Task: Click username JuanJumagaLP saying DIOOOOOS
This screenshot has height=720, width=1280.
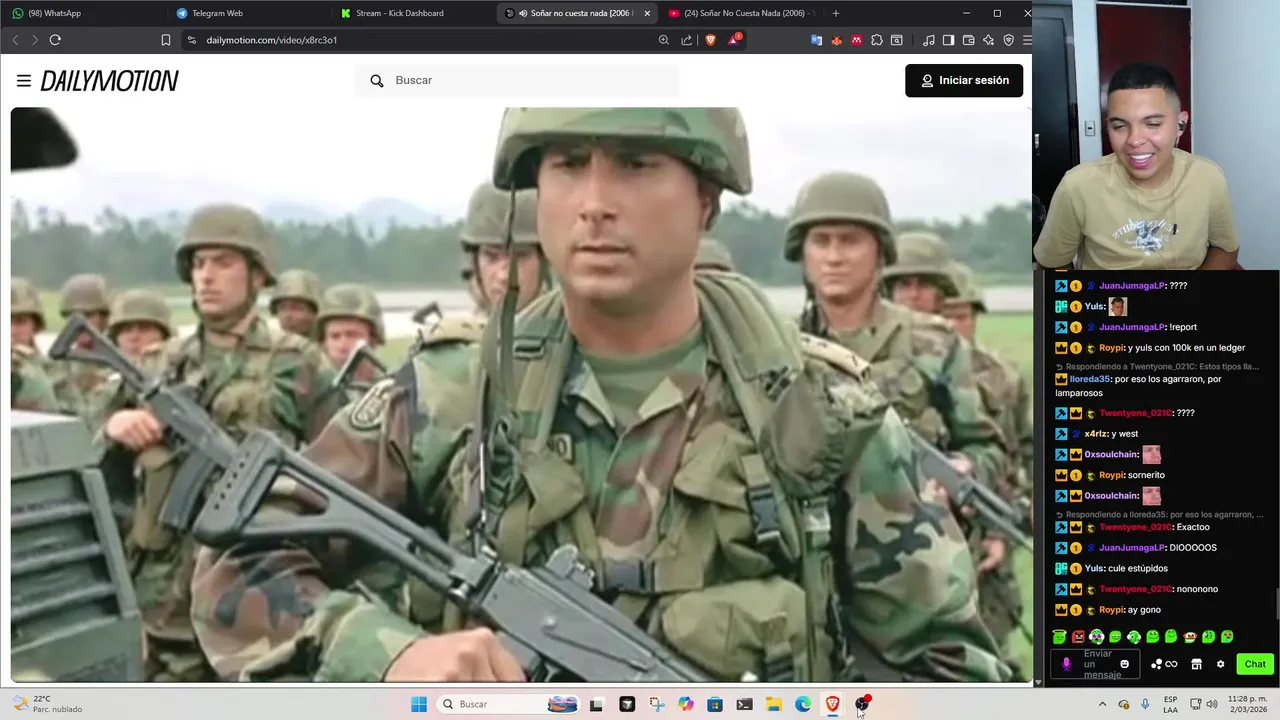Action: tap(1131, 548)
